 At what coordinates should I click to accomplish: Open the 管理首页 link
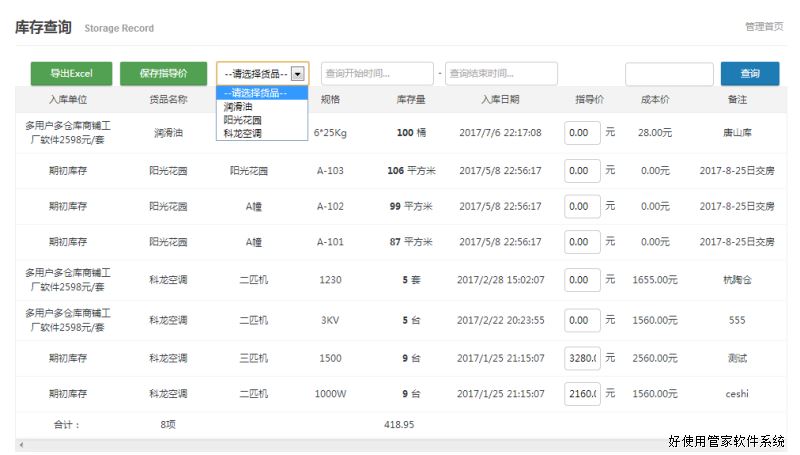click(x=763, y=27)
